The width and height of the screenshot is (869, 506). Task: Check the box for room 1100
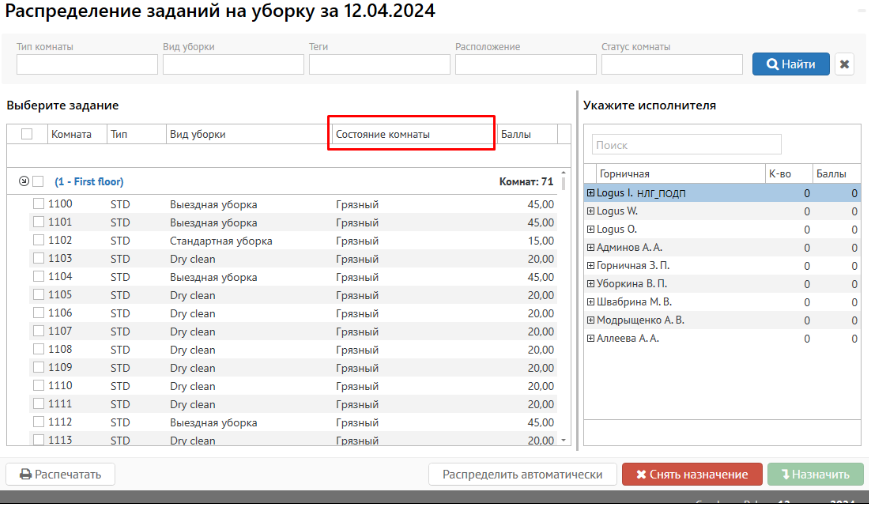(x=38, y=204)
